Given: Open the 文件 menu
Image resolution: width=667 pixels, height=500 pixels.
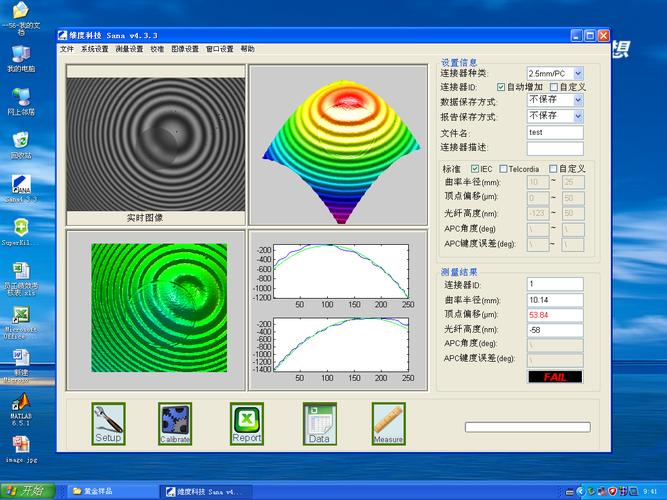Looking at the screenshot, I should click(x=67, y=49).
